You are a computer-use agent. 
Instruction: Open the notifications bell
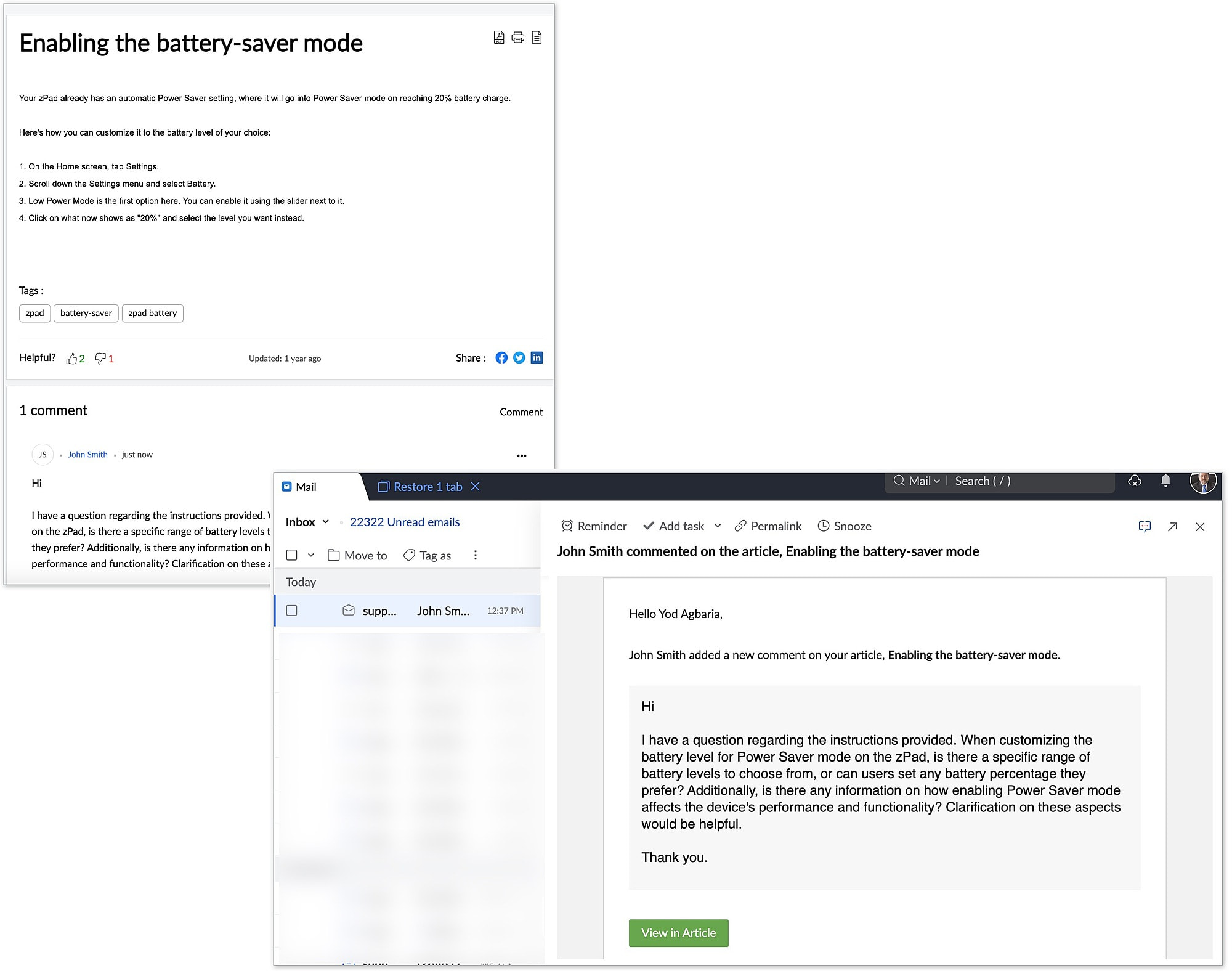click(1165, 481)
